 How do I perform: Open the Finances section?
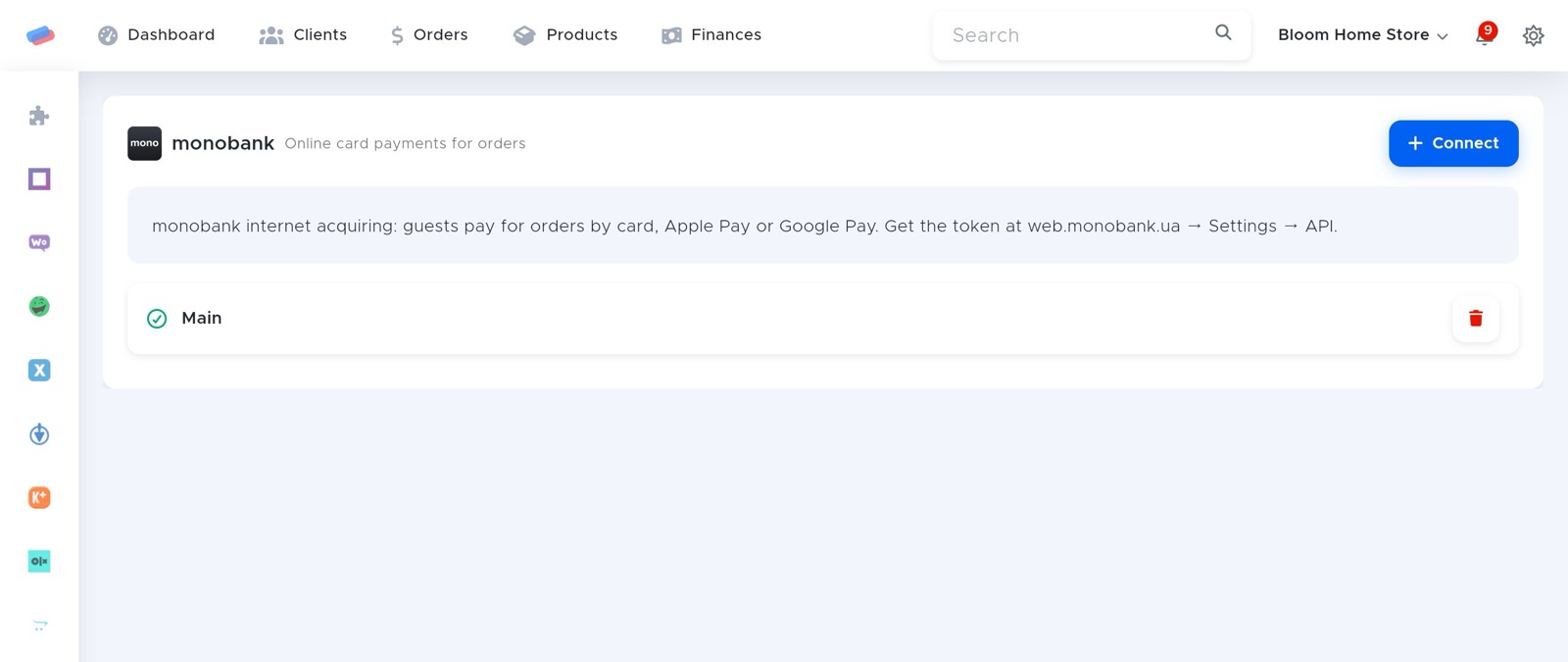click(711, 35)
